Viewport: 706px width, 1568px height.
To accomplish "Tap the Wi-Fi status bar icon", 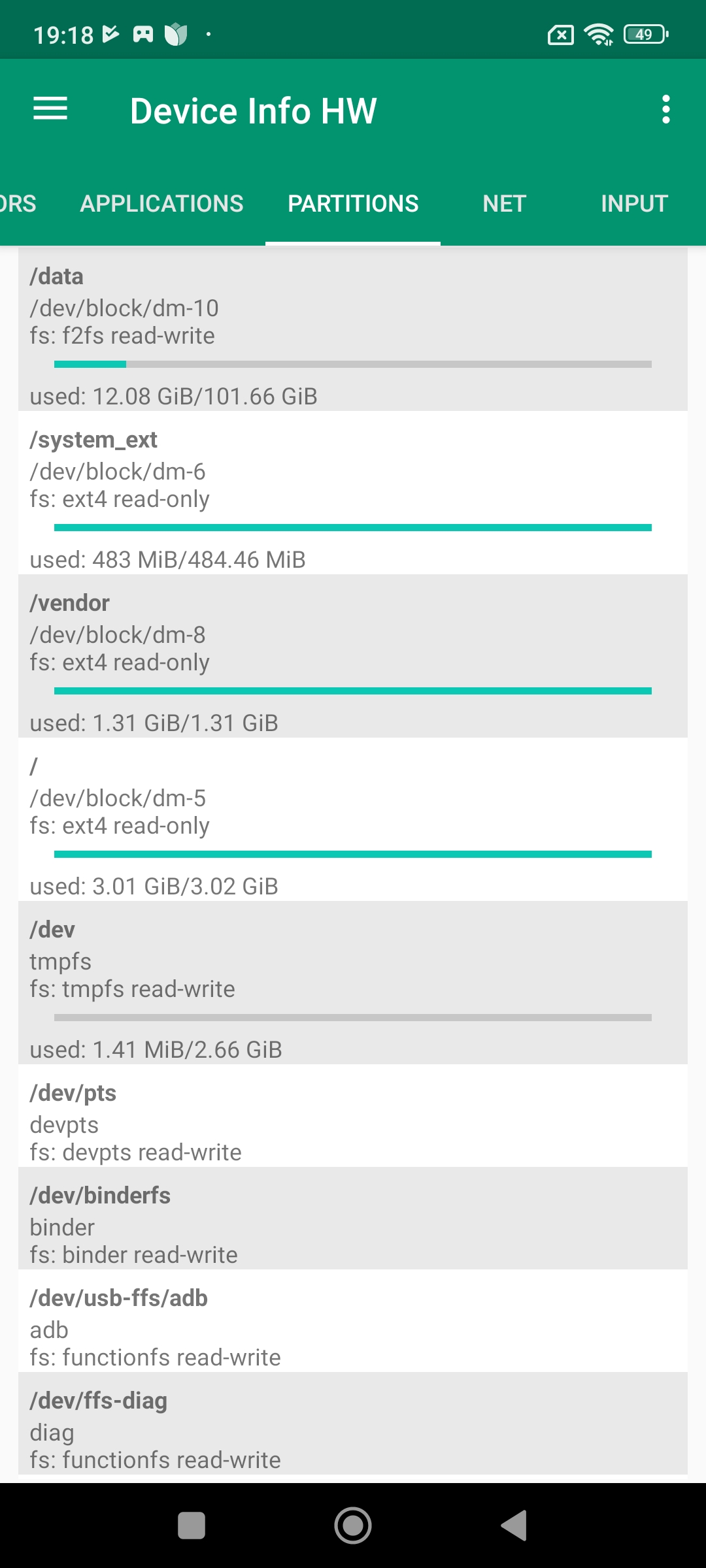I will pos(598,34).
